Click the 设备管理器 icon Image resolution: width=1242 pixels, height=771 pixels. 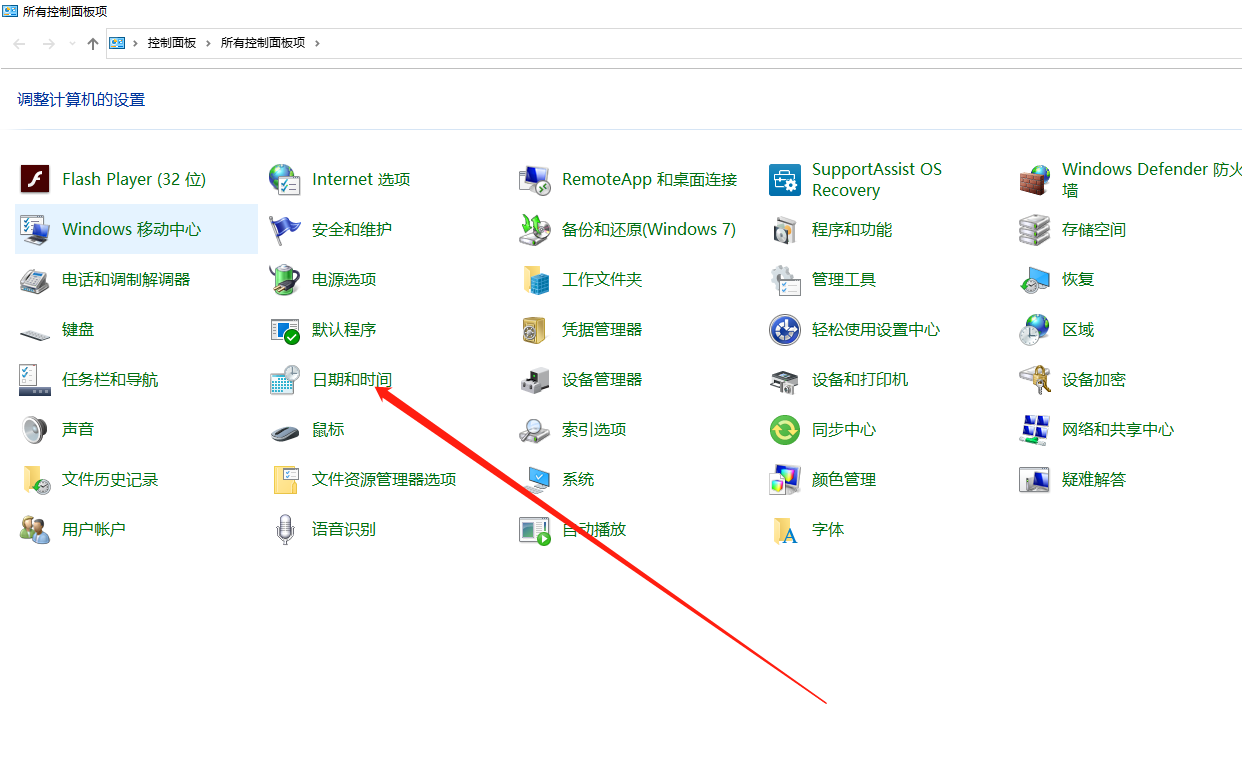(535, 380)
